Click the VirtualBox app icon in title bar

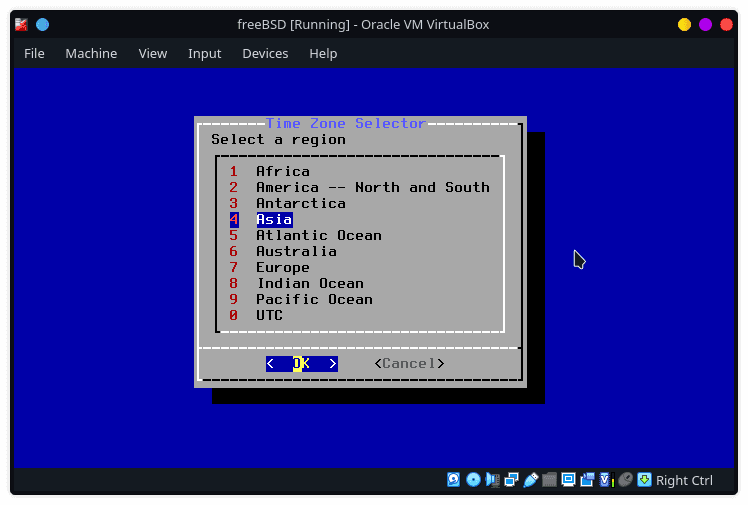(21, 24)
